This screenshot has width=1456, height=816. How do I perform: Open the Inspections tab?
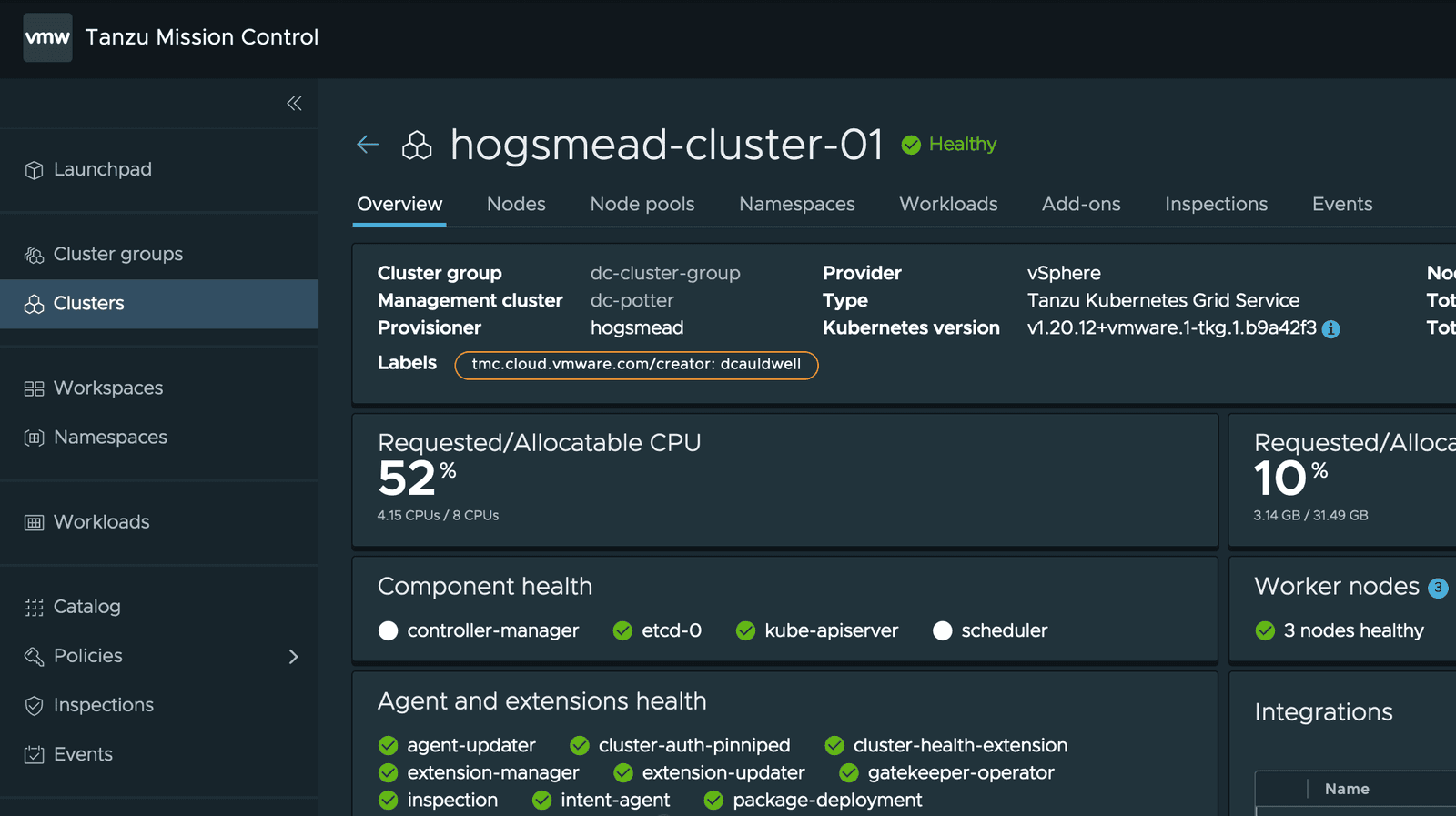1216,204
